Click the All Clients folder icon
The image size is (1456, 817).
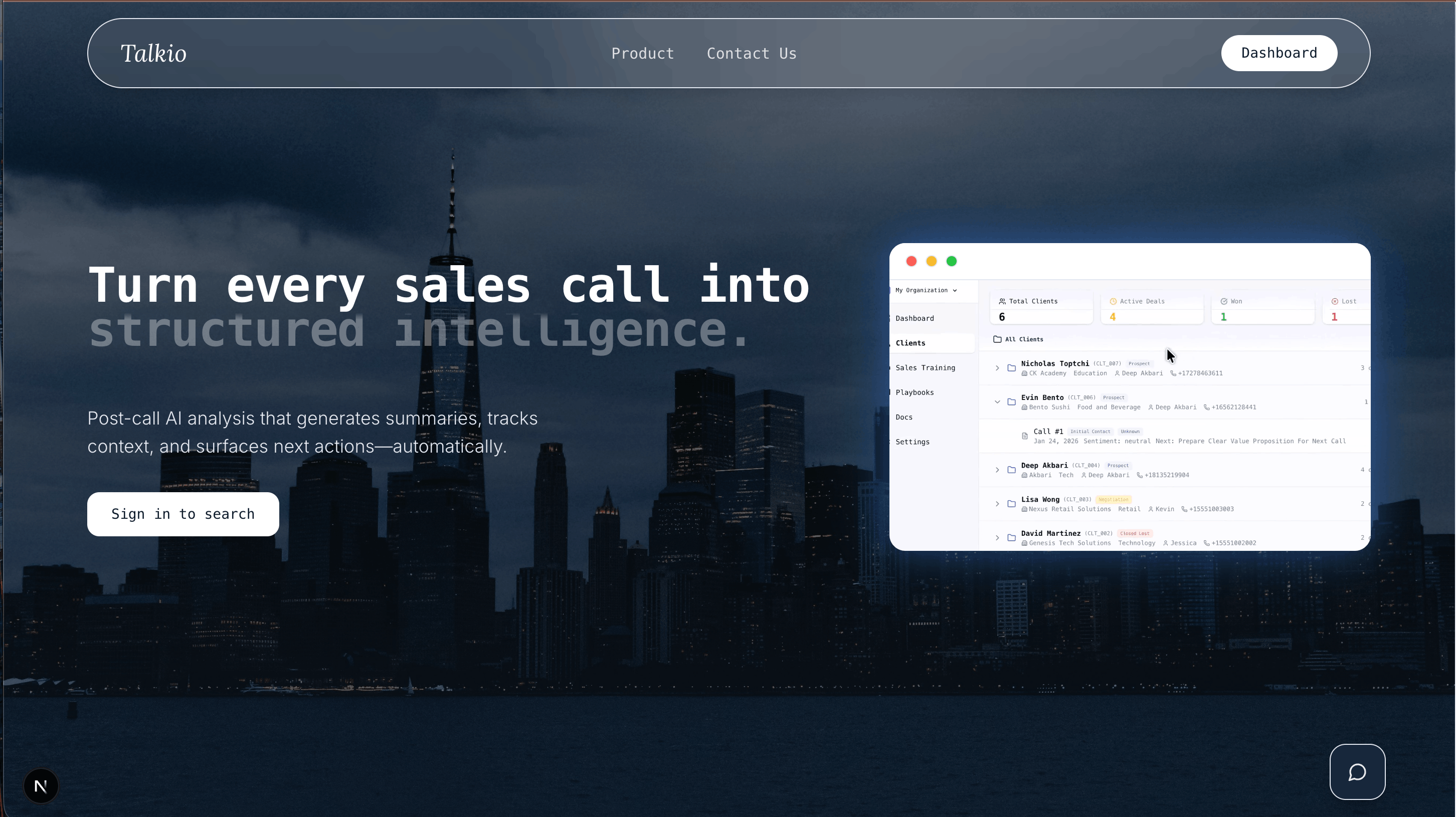pos(997,339)
